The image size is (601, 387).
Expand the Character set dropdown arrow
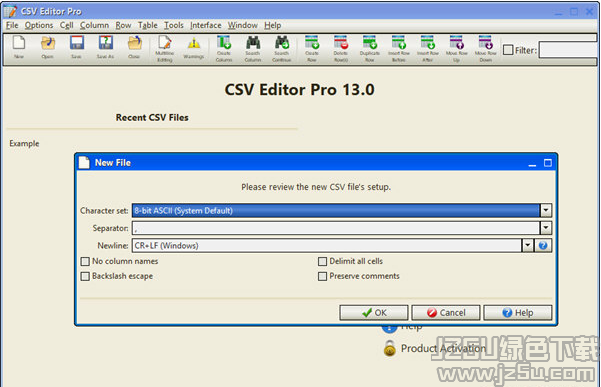tap(545, 210)
